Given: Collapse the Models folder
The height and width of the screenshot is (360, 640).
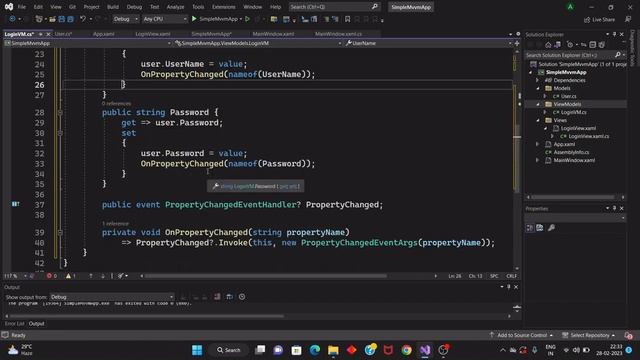Looking at the screenshot, I should (538, 88).
